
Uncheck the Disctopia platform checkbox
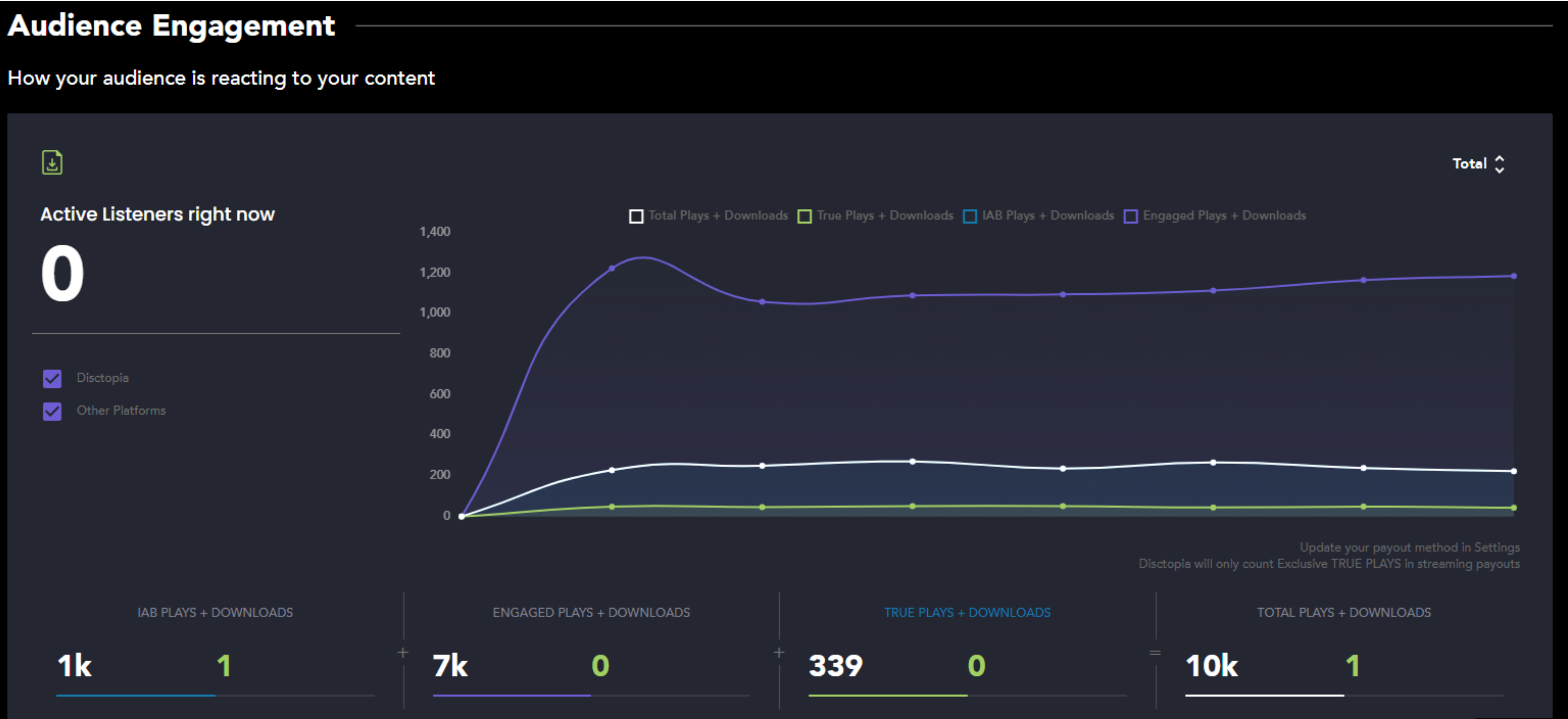pos(52,379)
